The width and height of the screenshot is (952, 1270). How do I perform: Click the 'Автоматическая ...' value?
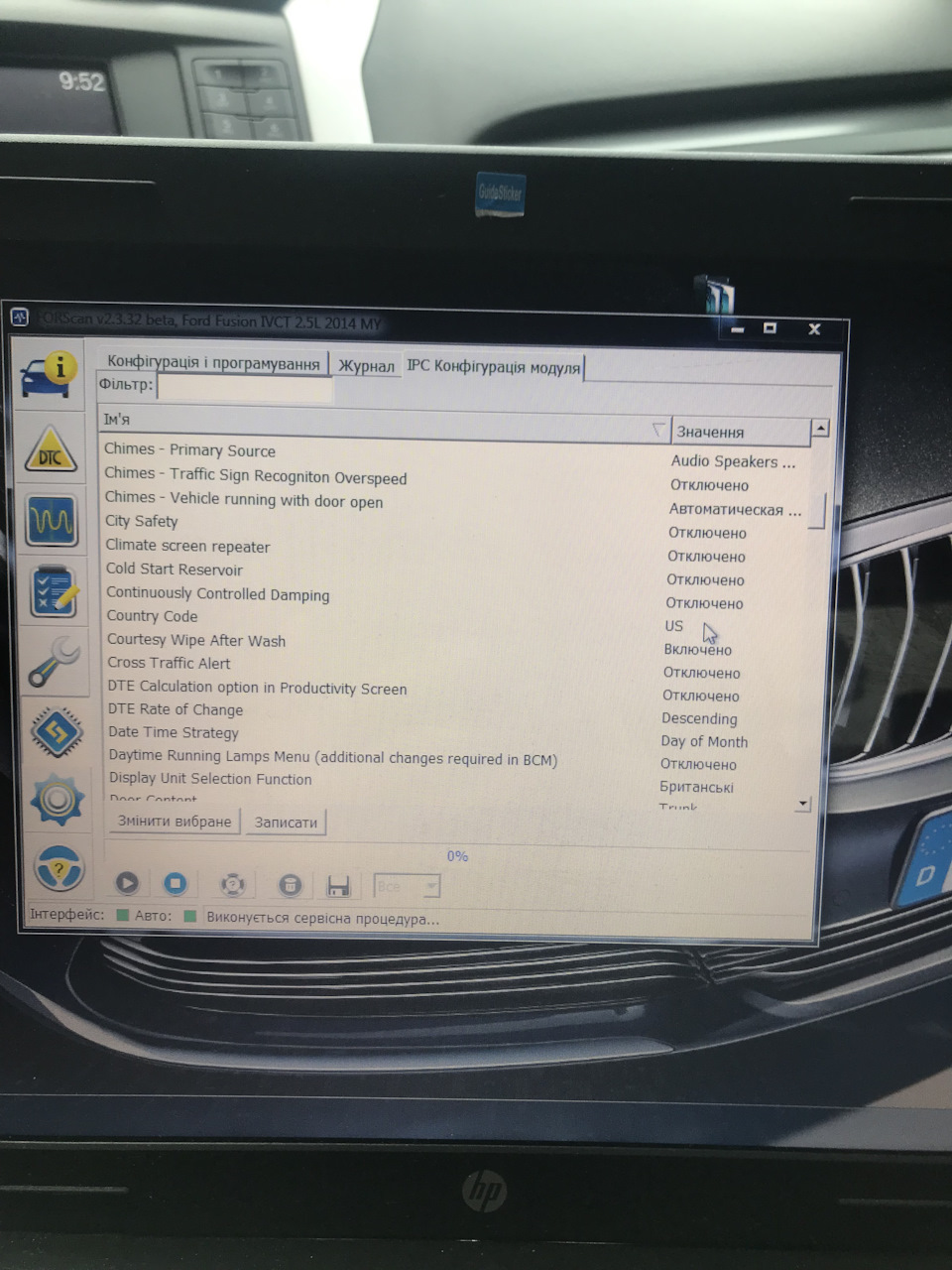(734, 509)
